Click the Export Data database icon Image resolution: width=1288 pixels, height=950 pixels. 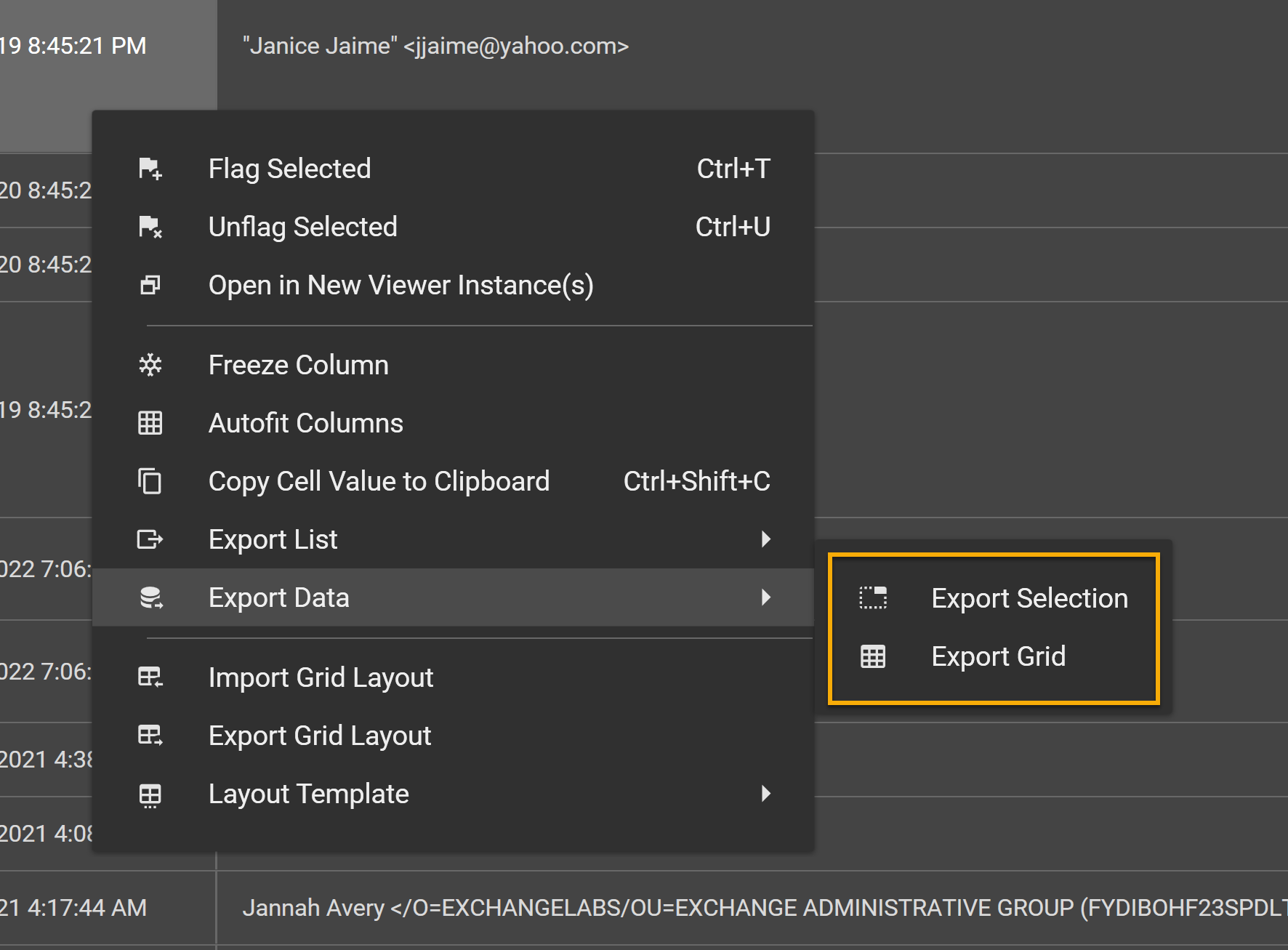tap(150, 597)
